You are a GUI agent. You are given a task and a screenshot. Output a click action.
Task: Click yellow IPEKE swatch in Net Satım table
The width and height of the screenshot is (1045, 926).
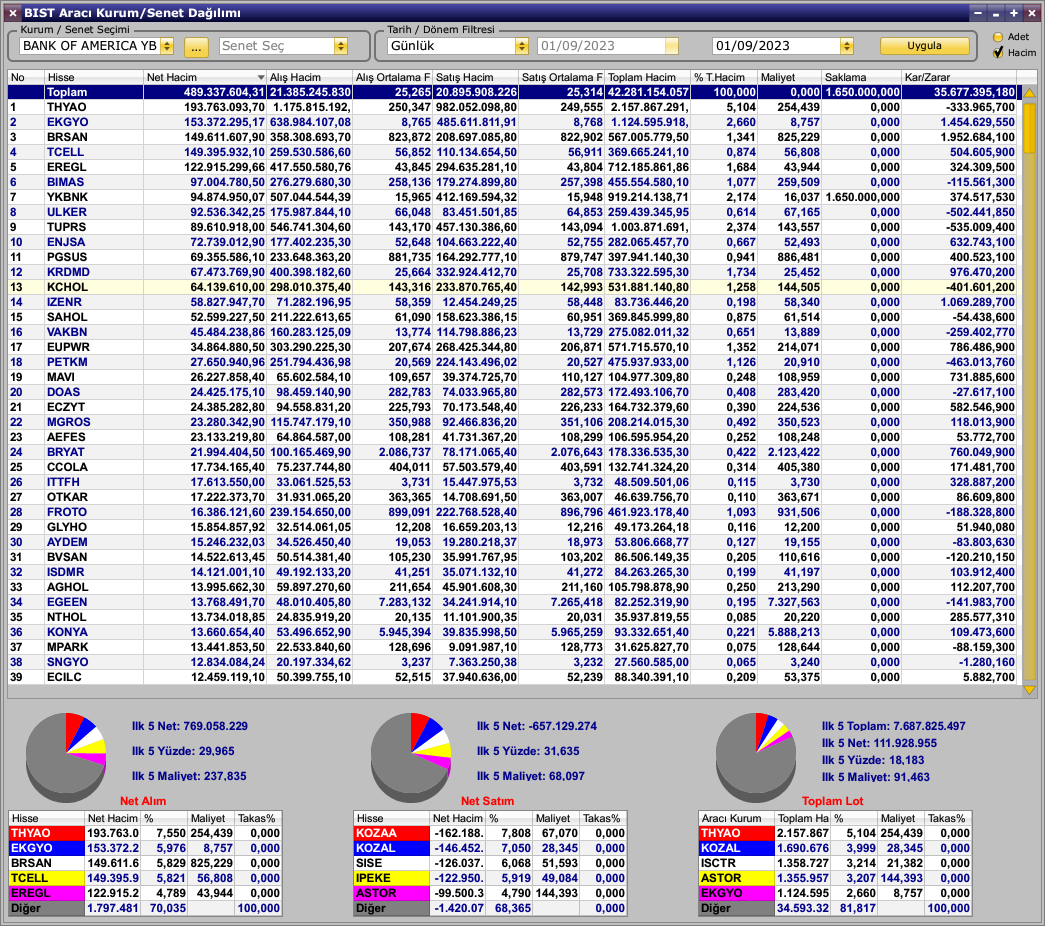coord(392,878)
